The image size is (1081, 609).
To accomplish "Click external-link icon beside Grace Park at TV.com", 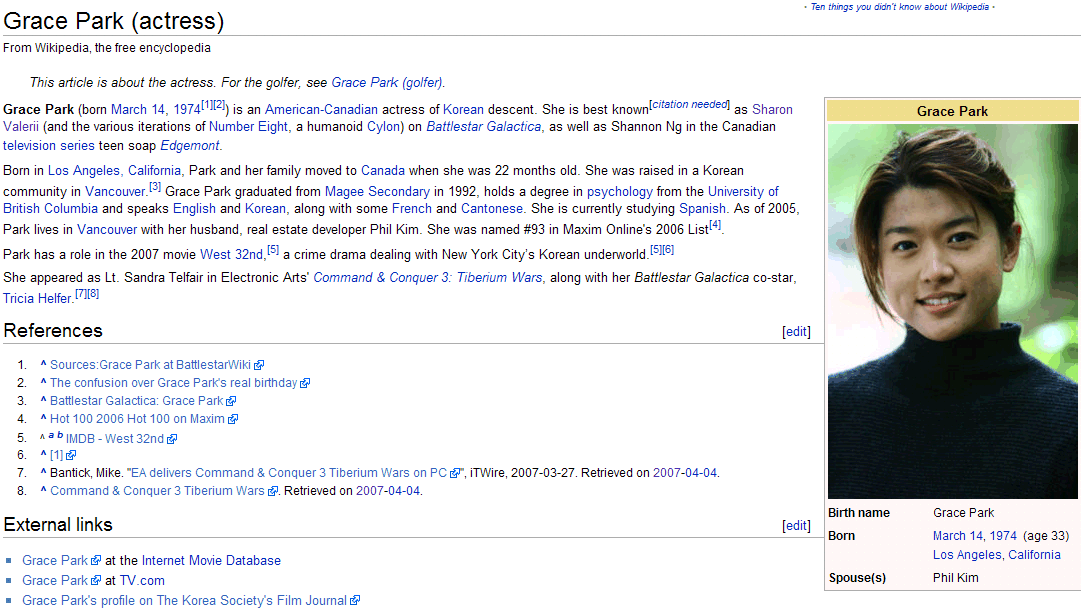I will coord(97,581).
